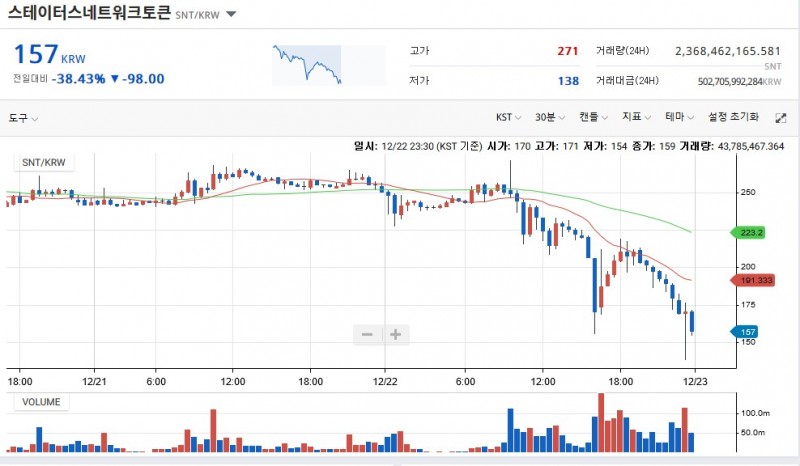The width and height of the screenshot is (800, 466).
Task: Click the blue 157 current price tag
Action: tap(745, 332)
